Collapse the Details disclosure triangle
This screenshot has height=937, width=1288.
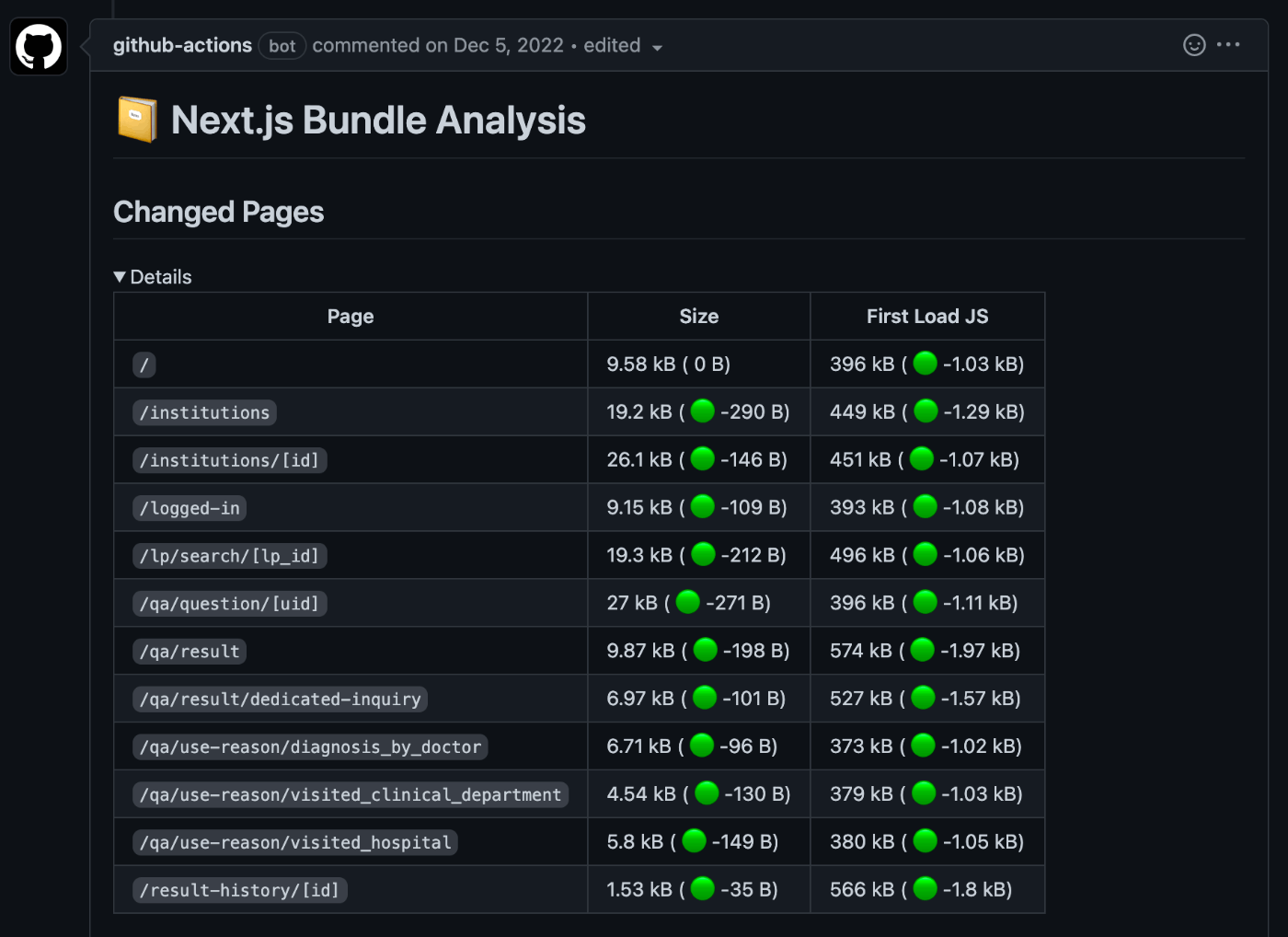(120, 277)
